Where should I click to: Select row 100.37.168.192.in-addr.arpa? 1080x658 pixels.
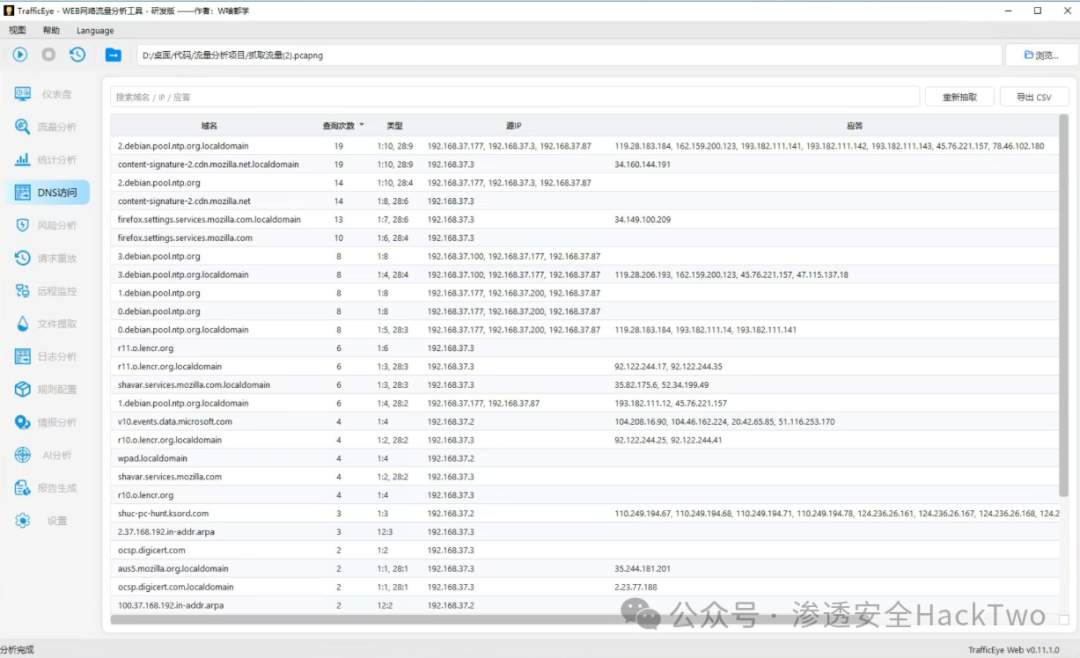click(585, 606)
